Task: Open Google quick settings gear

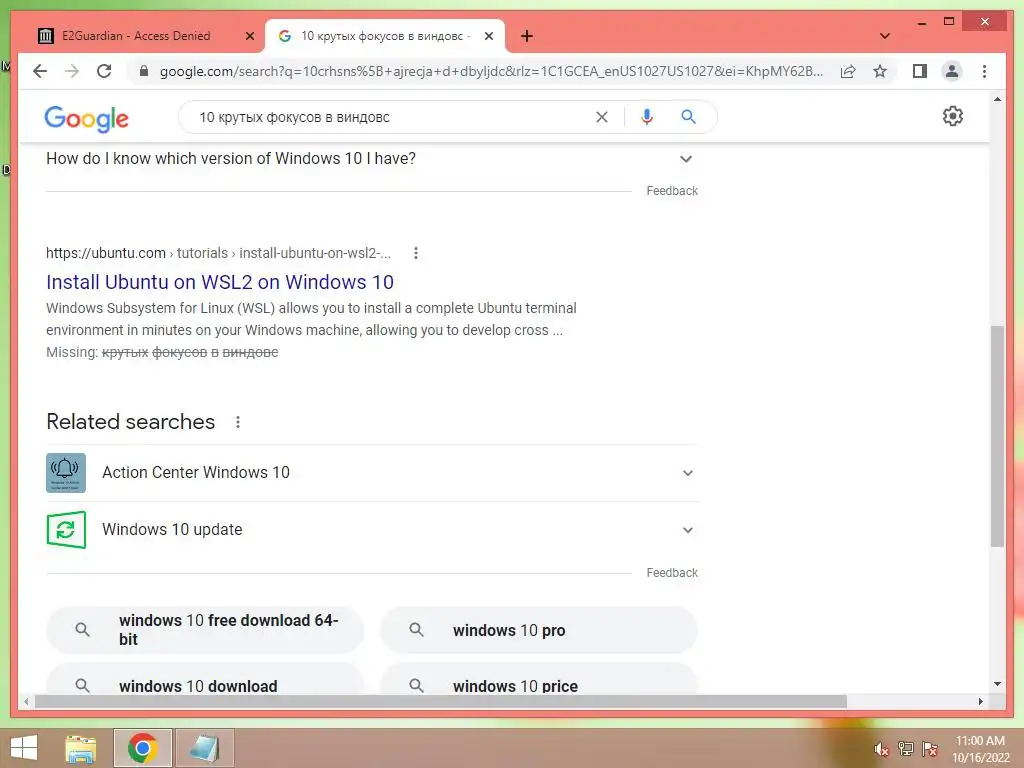Action: click(x=953, y=116)
